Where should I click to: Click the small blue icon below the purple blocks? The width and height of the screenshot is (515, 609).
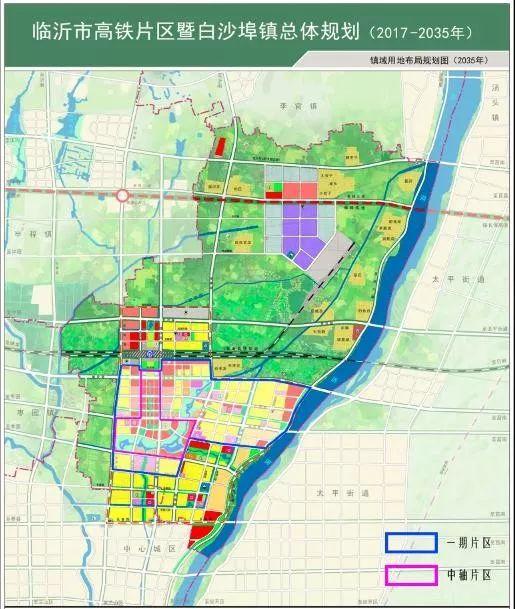coord(290,254)
